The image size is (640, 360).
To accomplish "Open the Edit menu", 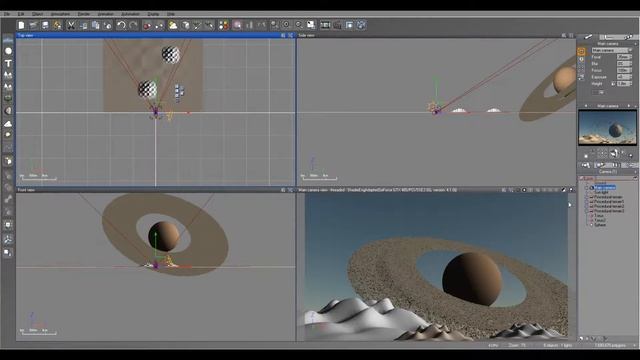I will coord(21,14).
